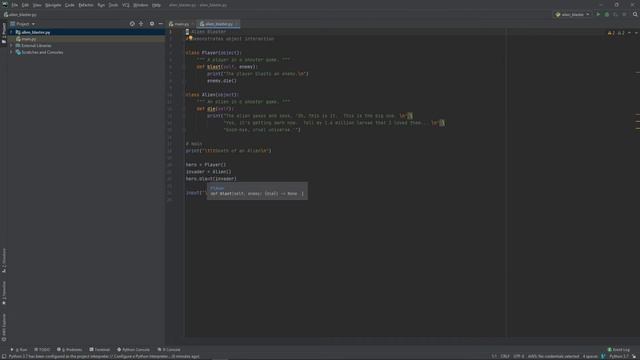Expand External Libraries node
The image size is (640, 360).
11,46
